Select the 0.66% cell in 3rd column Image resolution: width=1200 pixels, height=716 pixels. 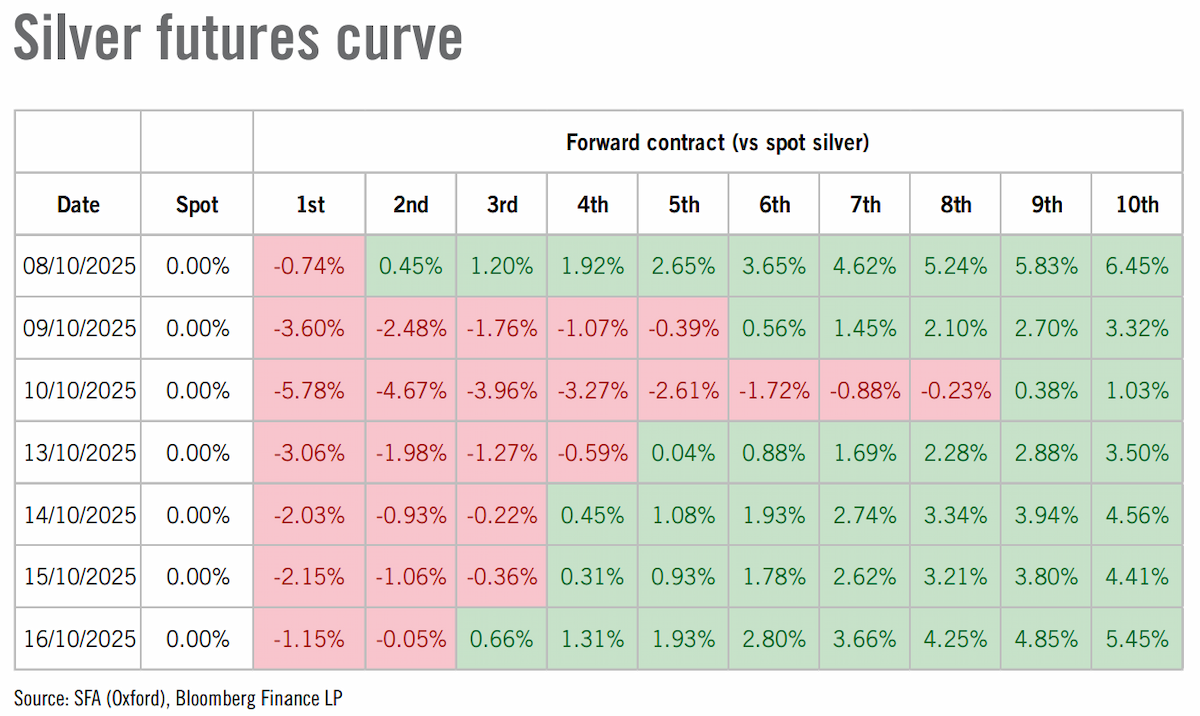pyautogui.click(x=502, y=638)
